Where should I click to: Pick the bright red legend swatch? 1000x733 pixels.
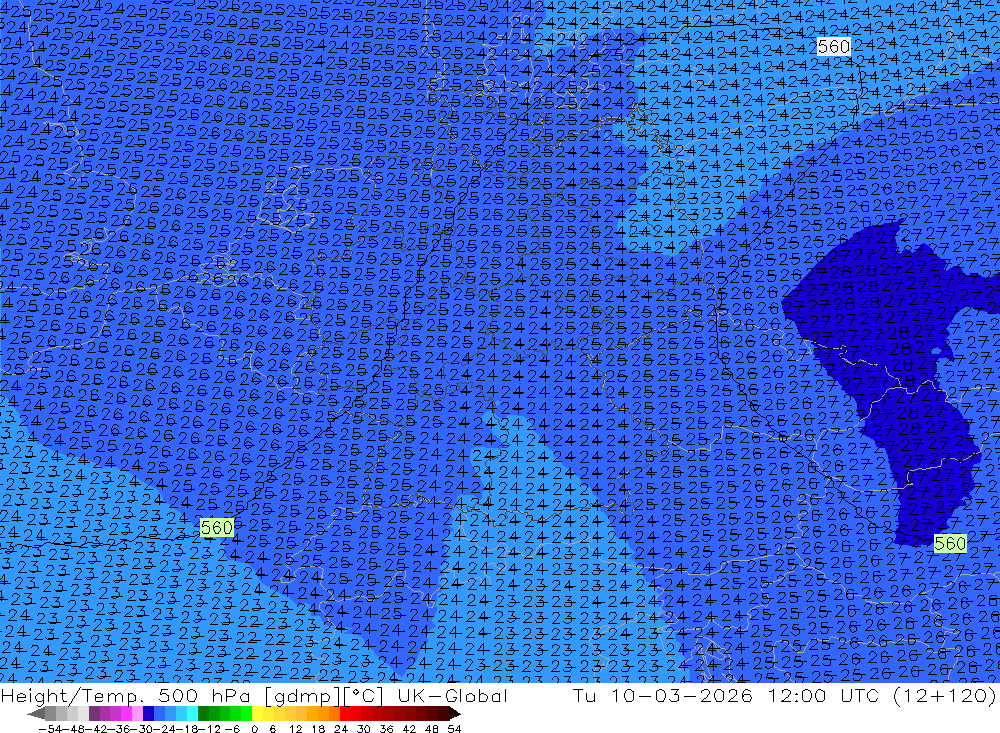[x=345, y=714]
